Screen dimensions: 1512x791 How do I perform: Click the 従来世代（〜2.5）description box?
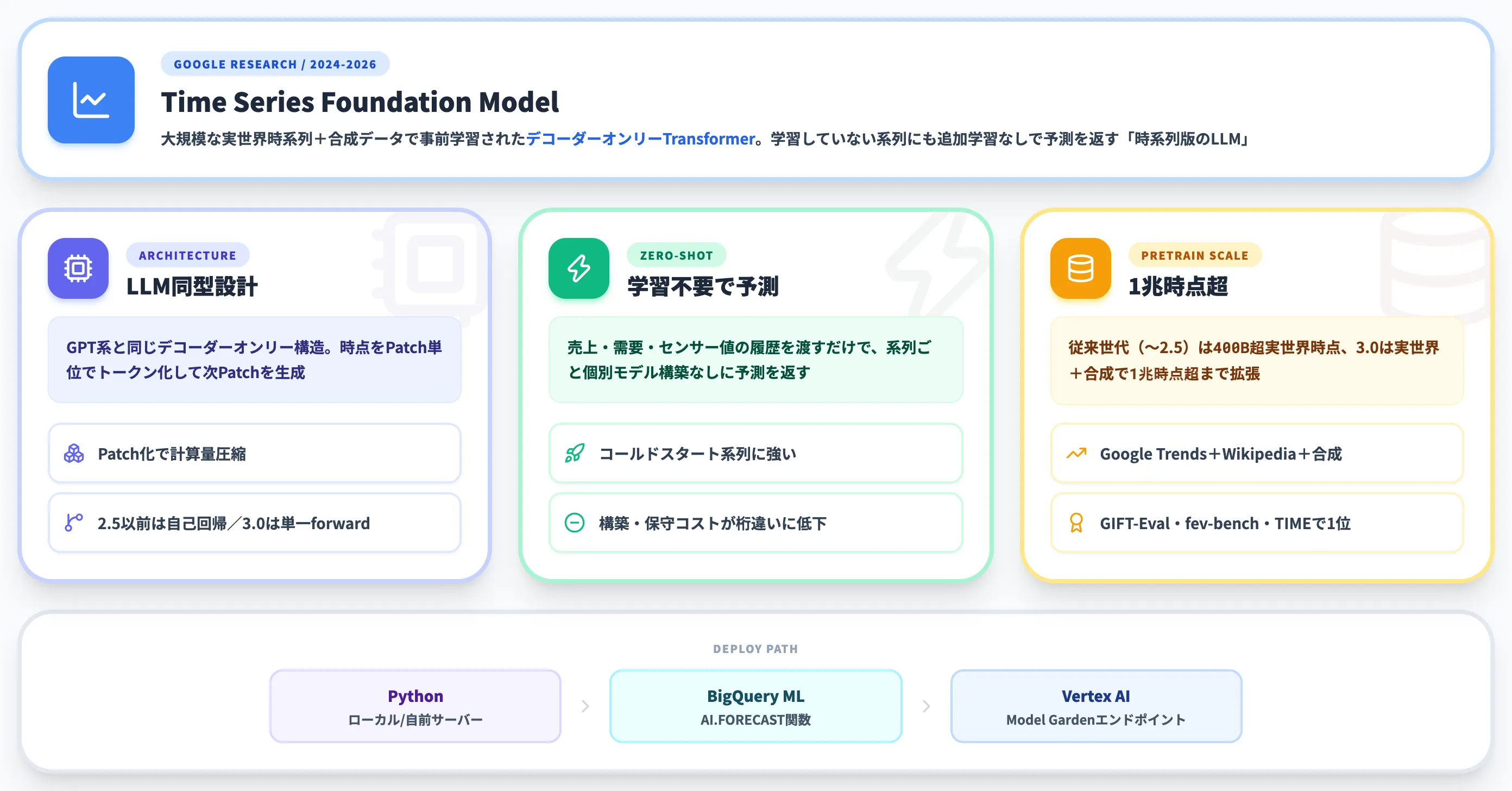(x=1257, y=361)
